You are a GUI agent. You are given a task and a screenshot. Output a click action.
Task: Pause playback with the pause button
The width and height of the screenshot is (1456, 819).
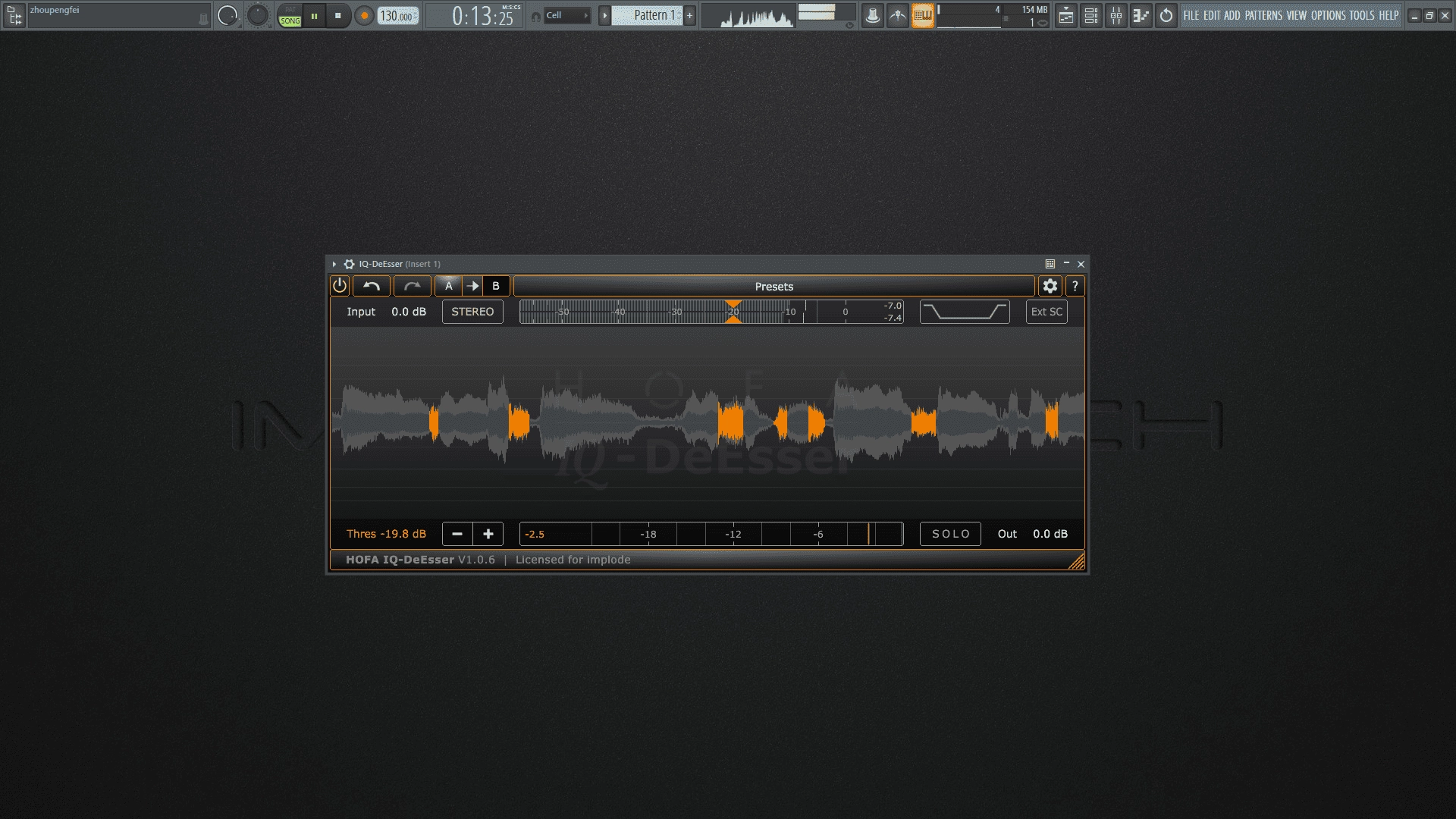314,15
